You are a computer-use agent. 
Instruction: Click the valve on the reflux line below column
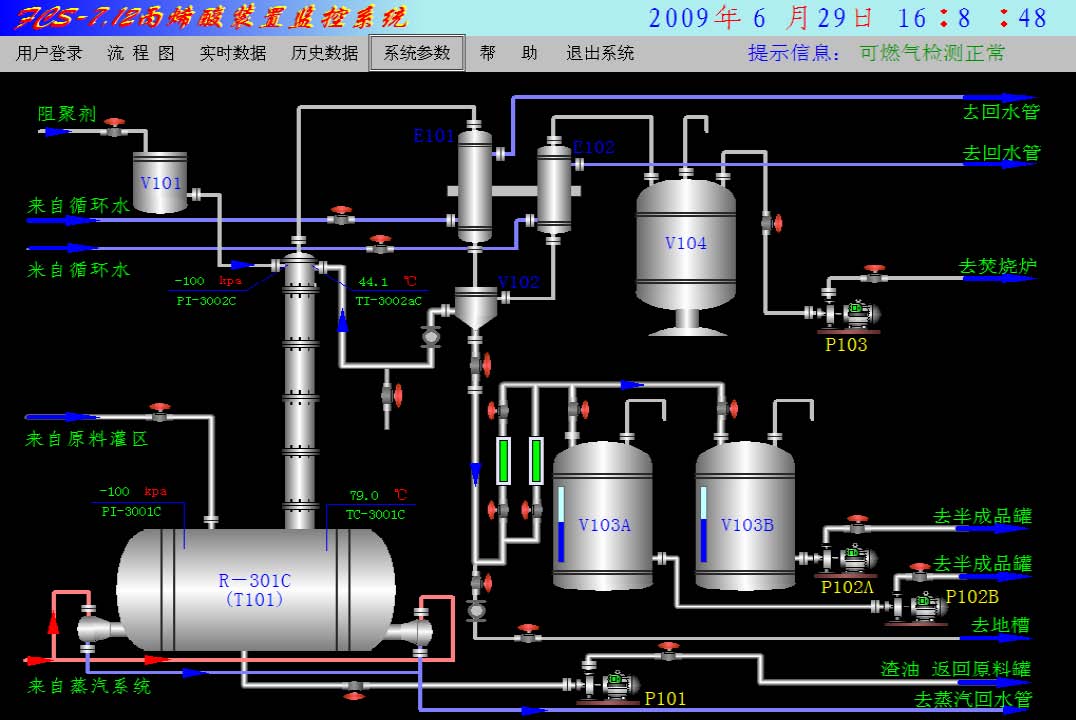pos(392,395)
